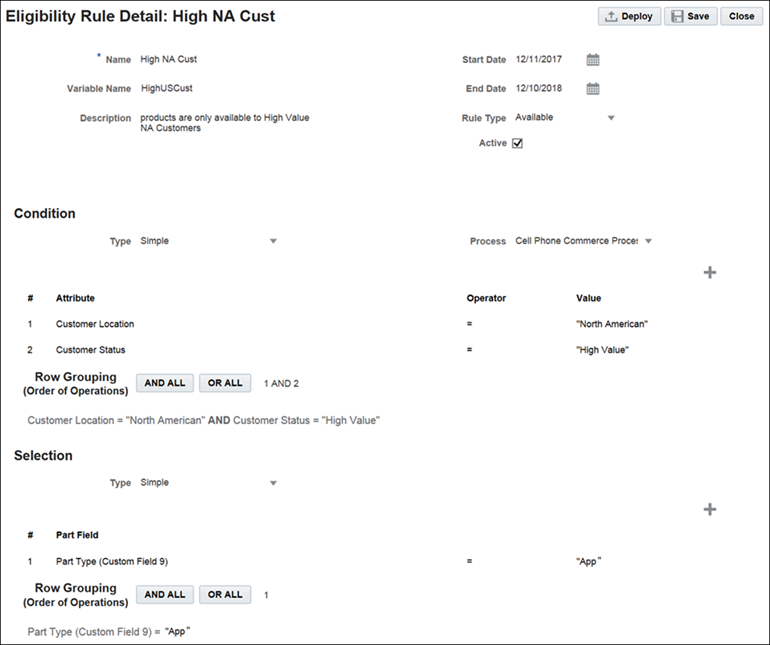The image size is (770, 645).
Task: Click the Operator column header
Action: pyautogui.click(x=486, y=298)
